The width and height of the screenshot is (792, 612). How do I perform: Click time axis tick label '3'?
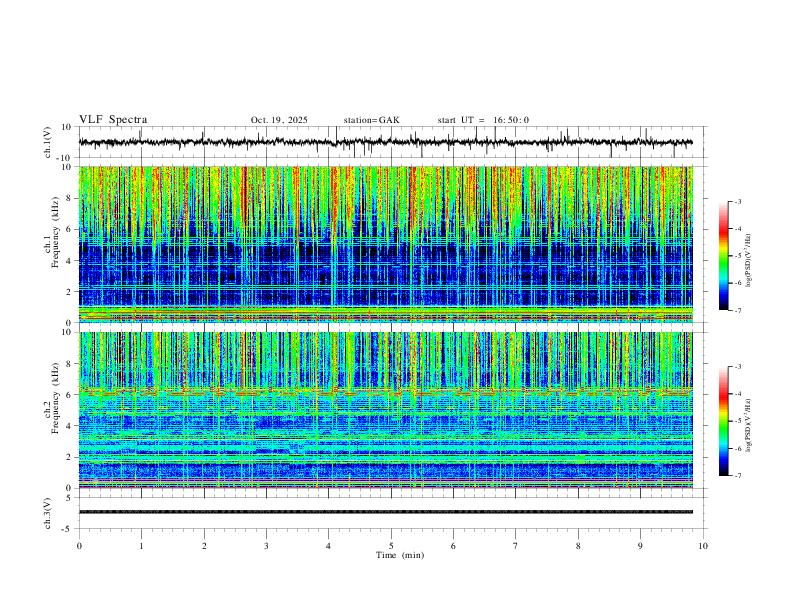click(x=266, y=546)
